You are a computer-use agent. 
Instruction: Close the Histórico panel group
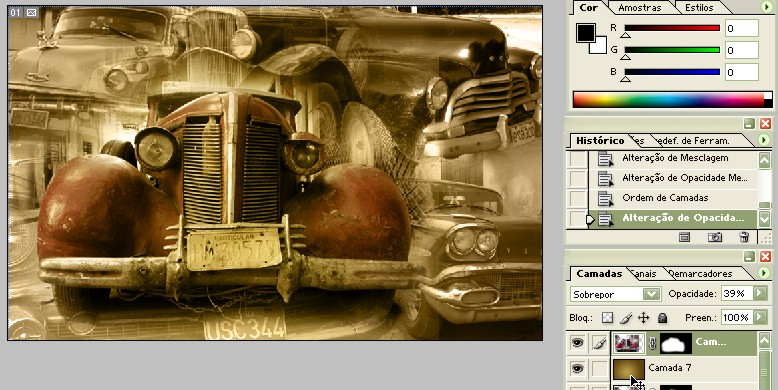point(766,124)
